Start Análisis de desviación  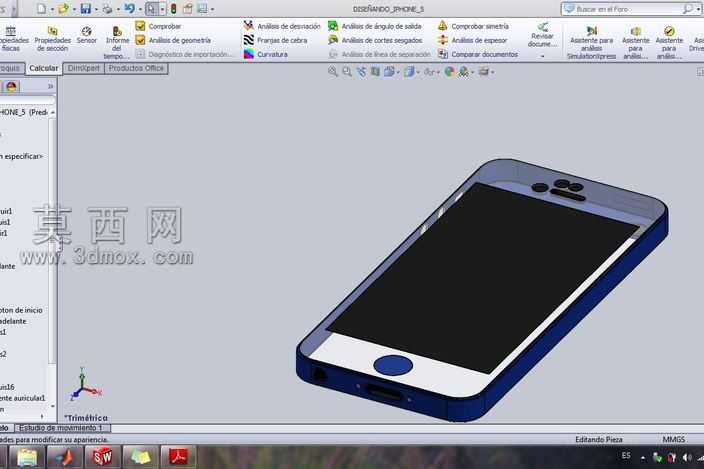tap(282, 26)
